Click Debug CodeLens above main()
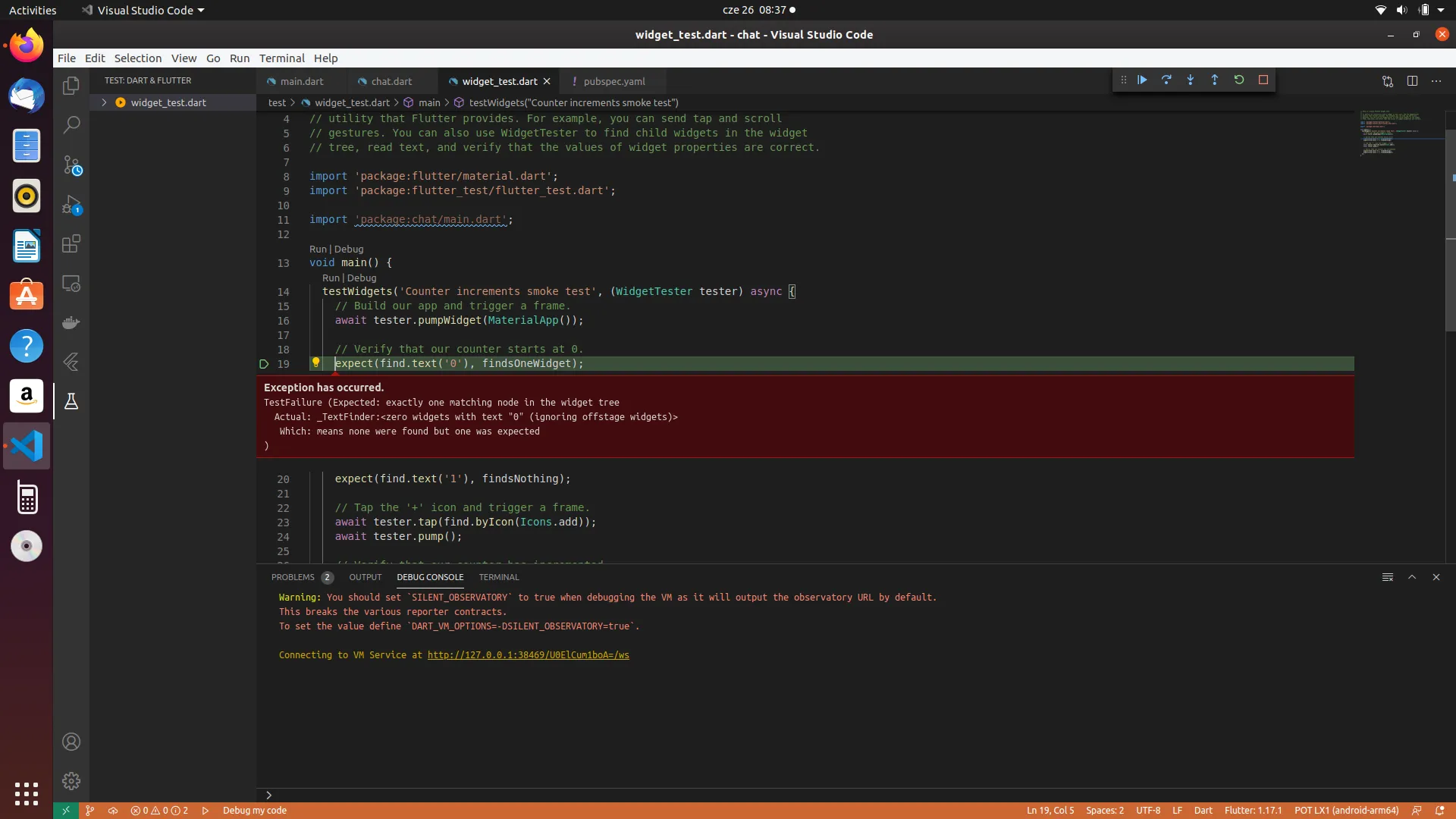This screenshot has height=819, width=1456. (349, 249)
